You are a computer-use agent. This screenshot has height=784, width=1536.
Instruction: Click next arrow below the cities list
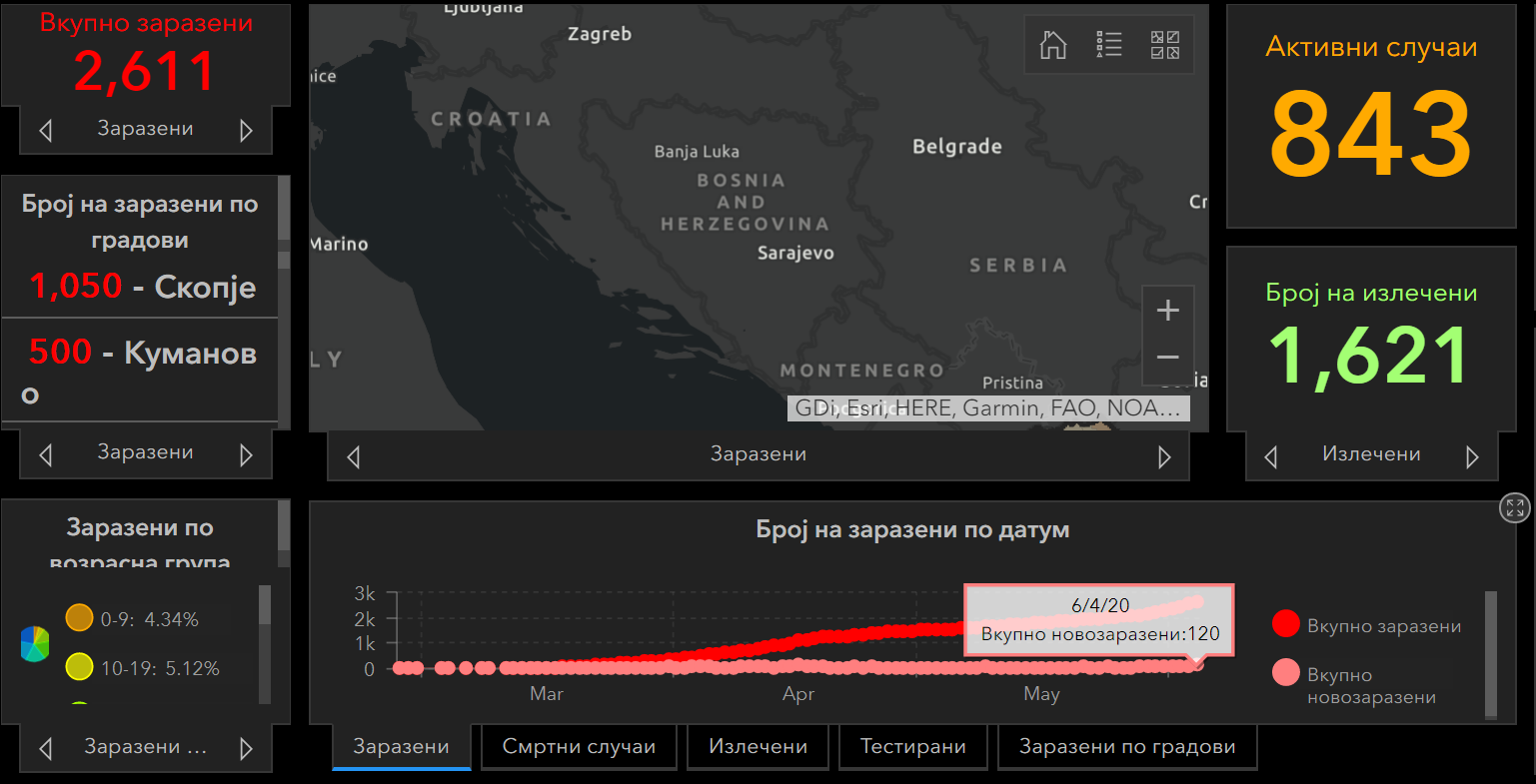click(246, 455)
